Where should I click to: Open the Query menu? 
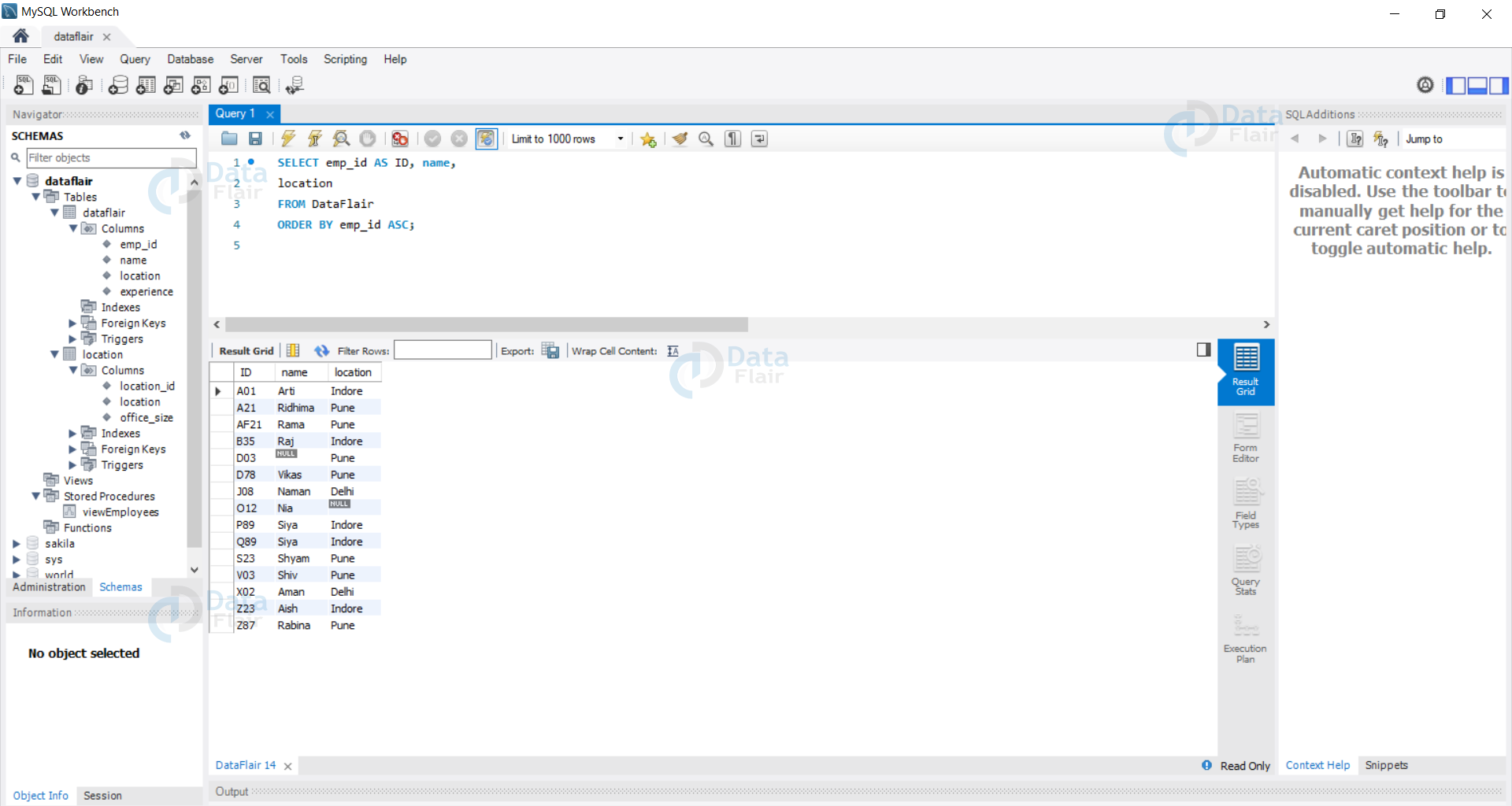click(135, 59)
